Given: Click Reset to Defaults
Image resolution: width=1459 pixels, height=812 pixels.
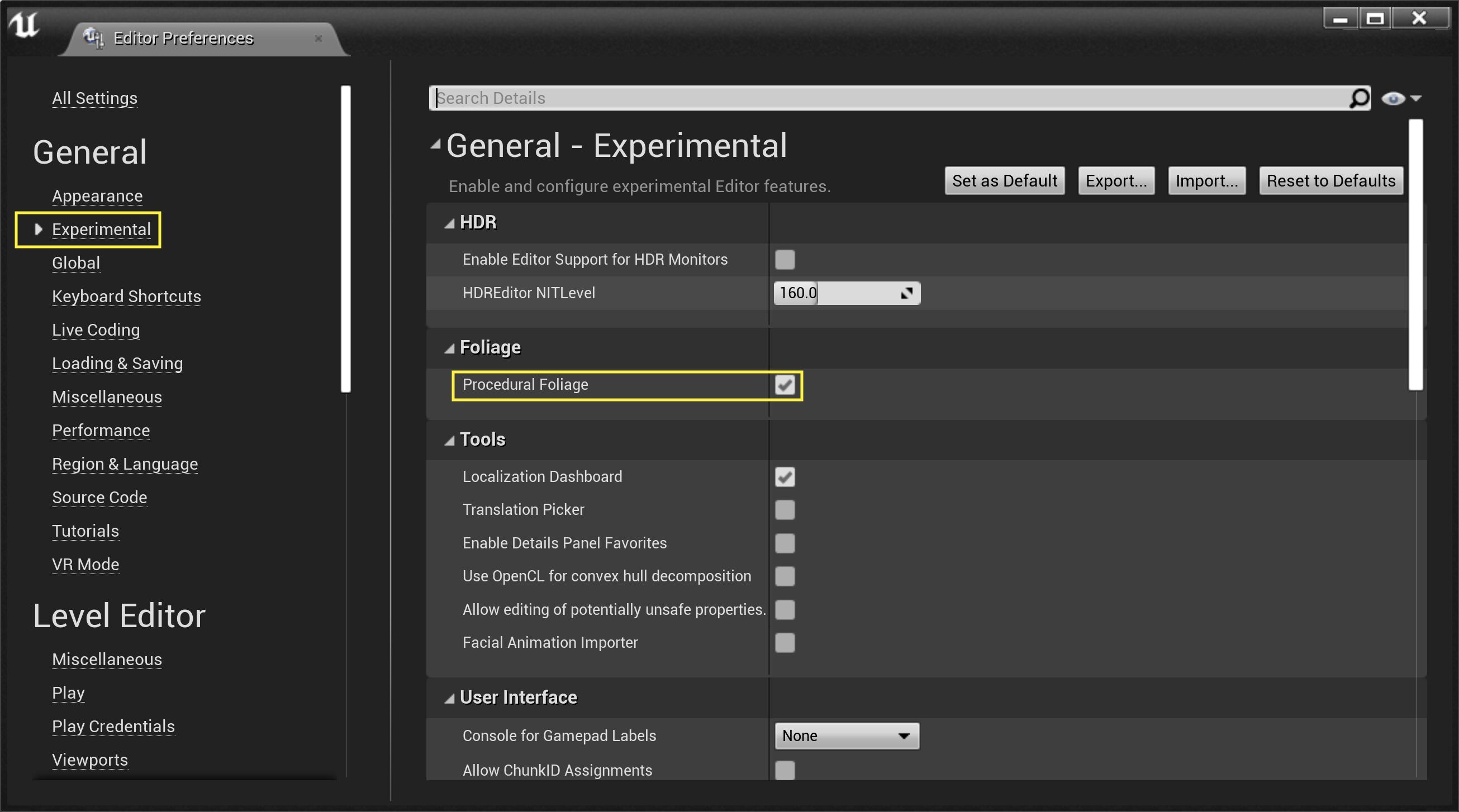Looking at the screenshot, I should pyautogui.click(x=1331, y=180).
